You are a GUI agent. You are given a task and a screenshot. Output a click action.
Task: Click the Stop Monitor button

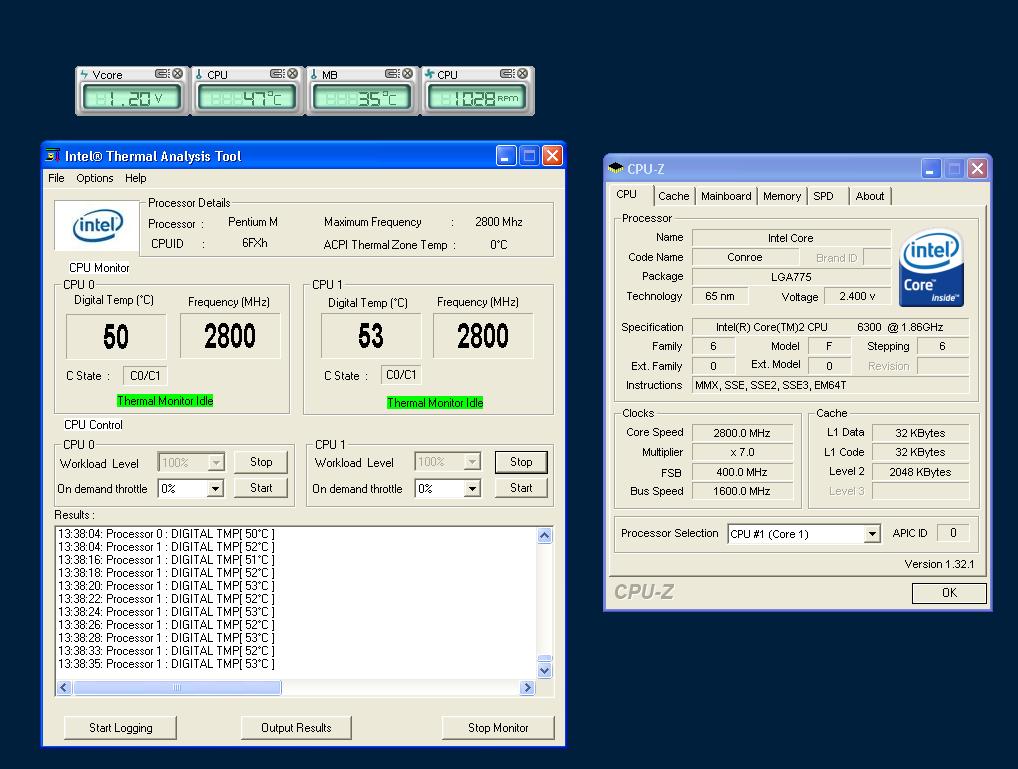pyautogui.click(x=498, y=728)
